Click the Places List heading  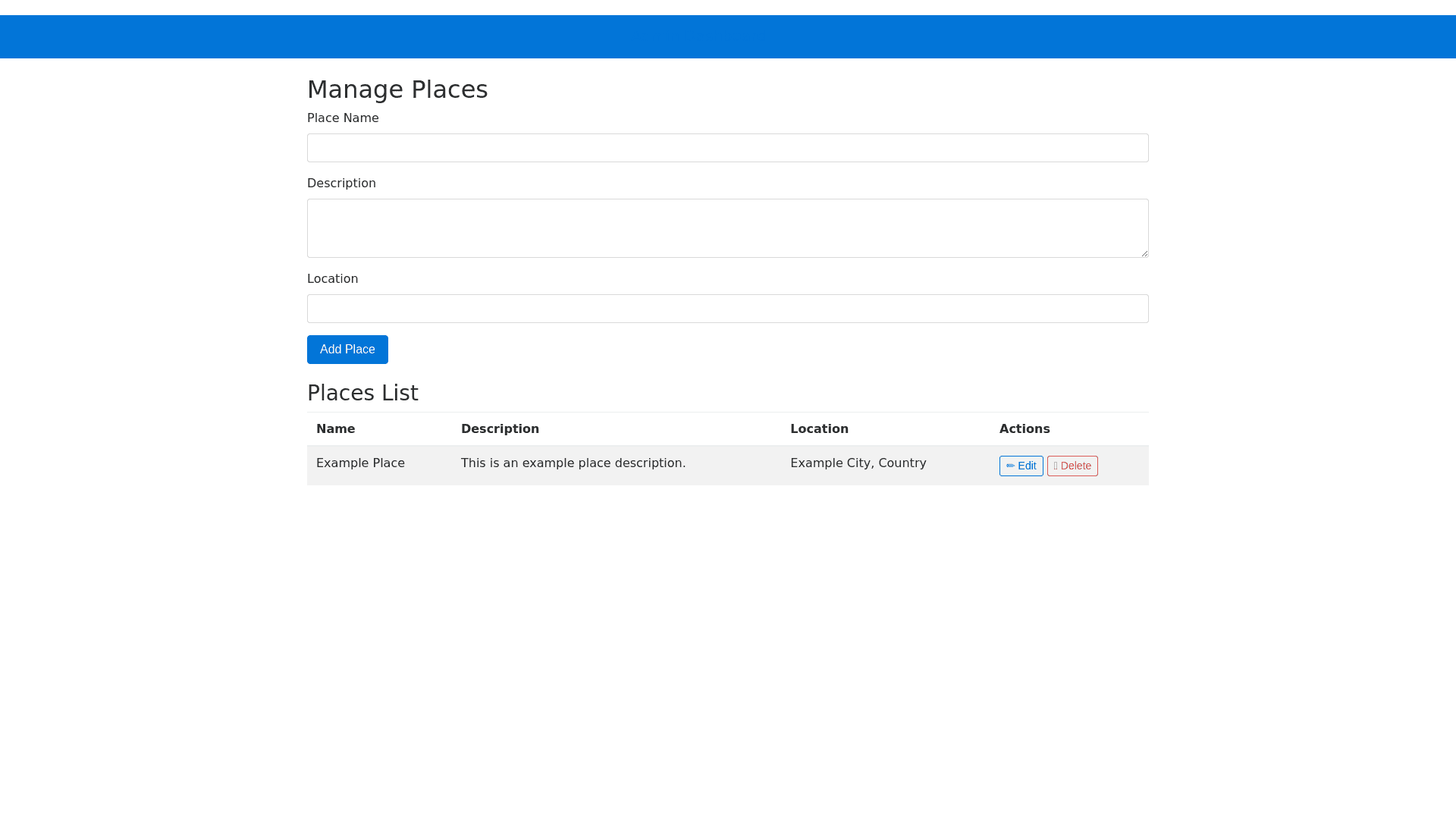point(362,393)
